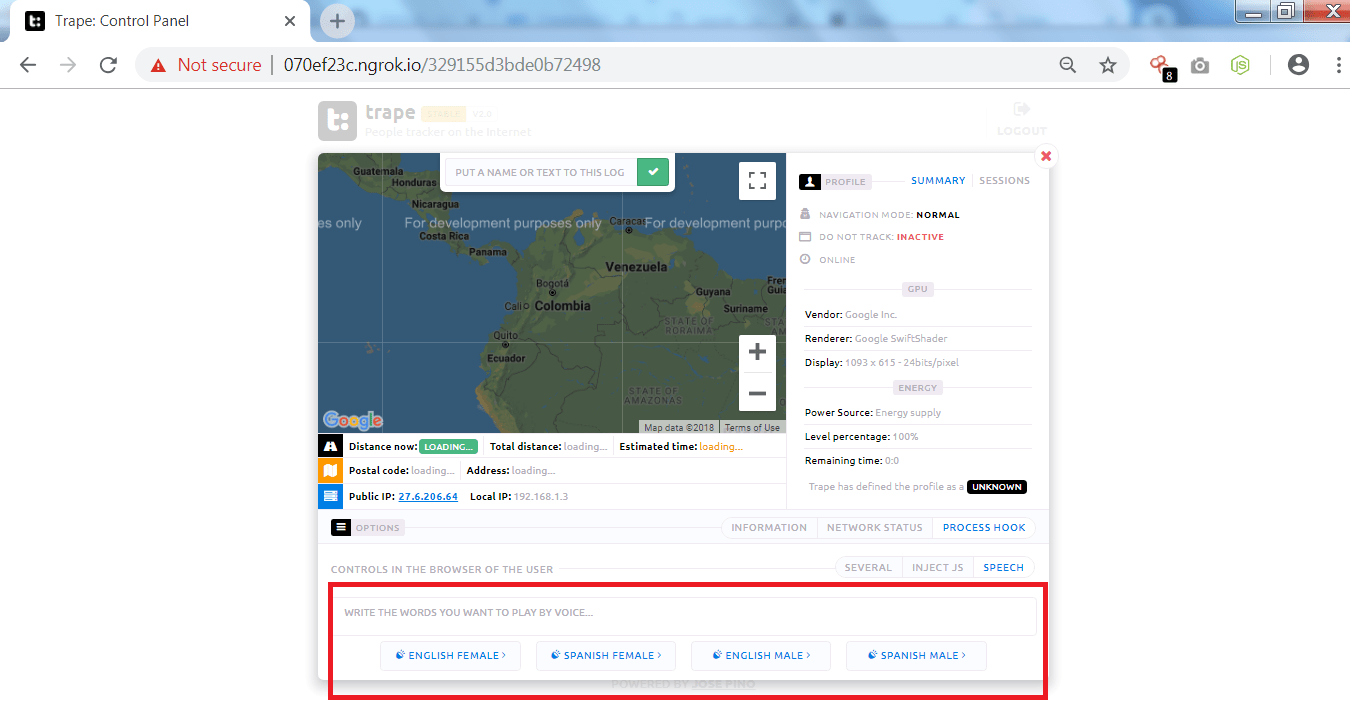Click the Display 1093 x 615 row
1350x706 pixels.
[x=918, y=363]
